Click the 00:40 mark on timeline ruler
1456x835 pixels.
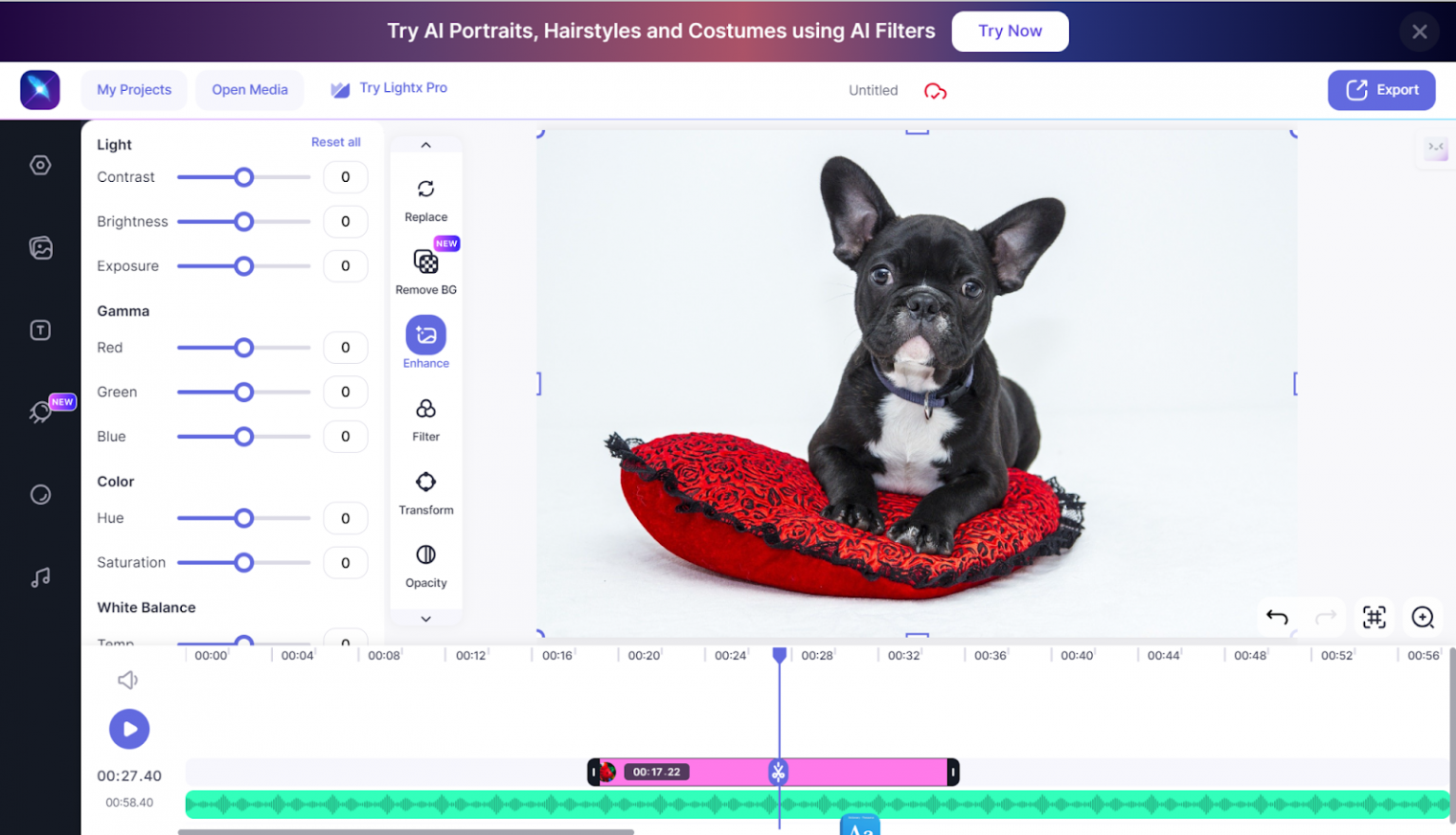1076,655
